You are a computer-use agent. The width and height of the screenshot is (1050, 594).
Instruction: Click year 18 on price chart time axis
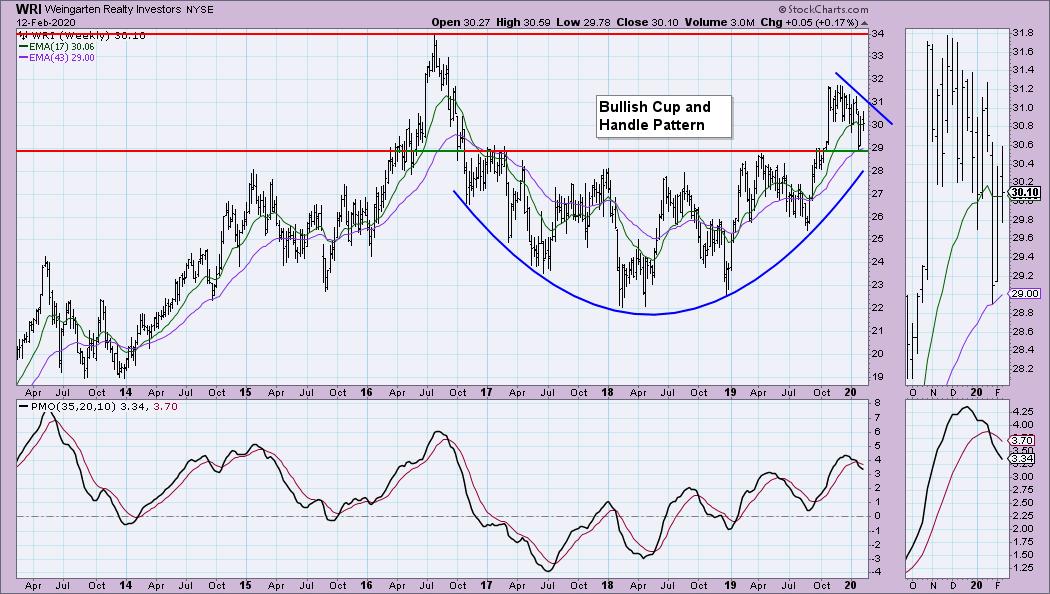tap(607, 392)
